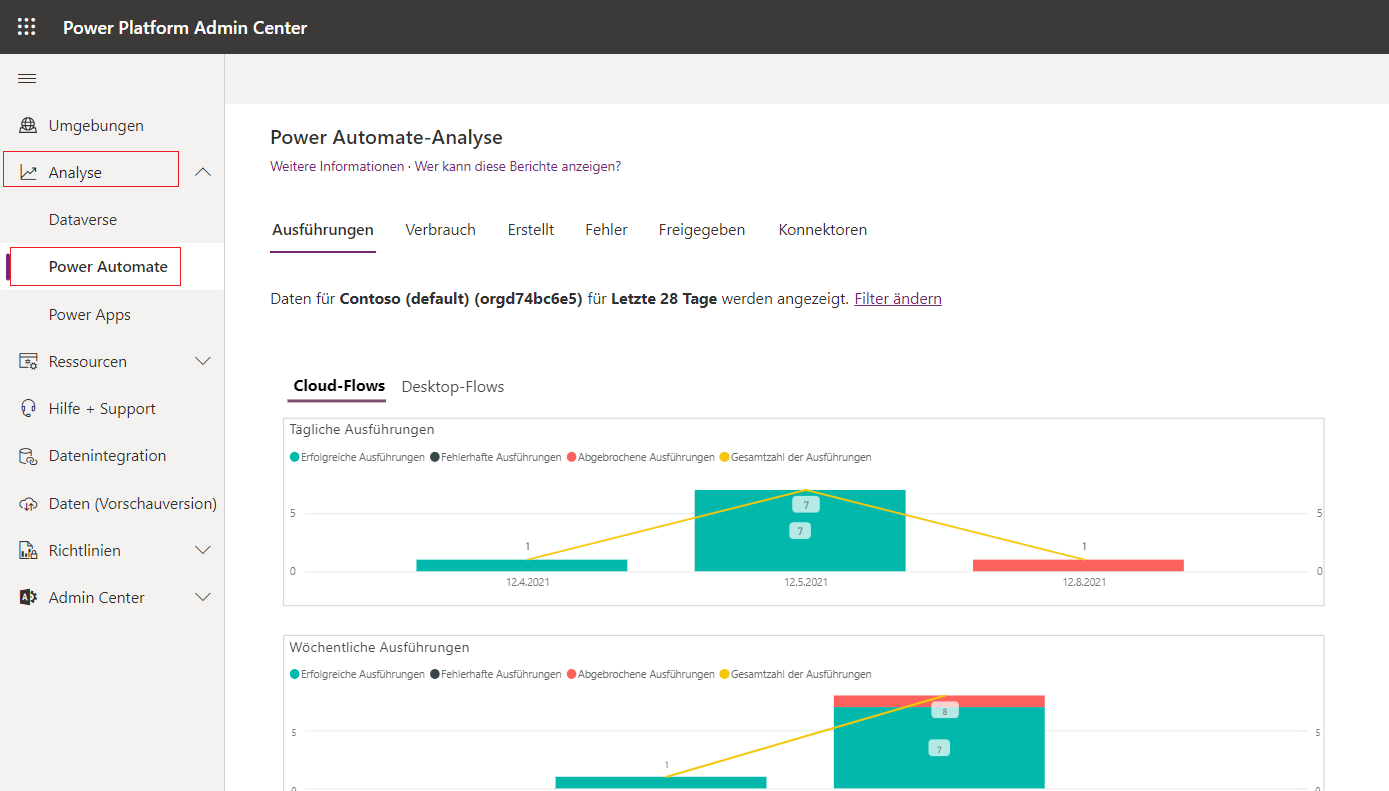Switch to the Fehler tab
The image size is (1389, 791).
(606, 230)
